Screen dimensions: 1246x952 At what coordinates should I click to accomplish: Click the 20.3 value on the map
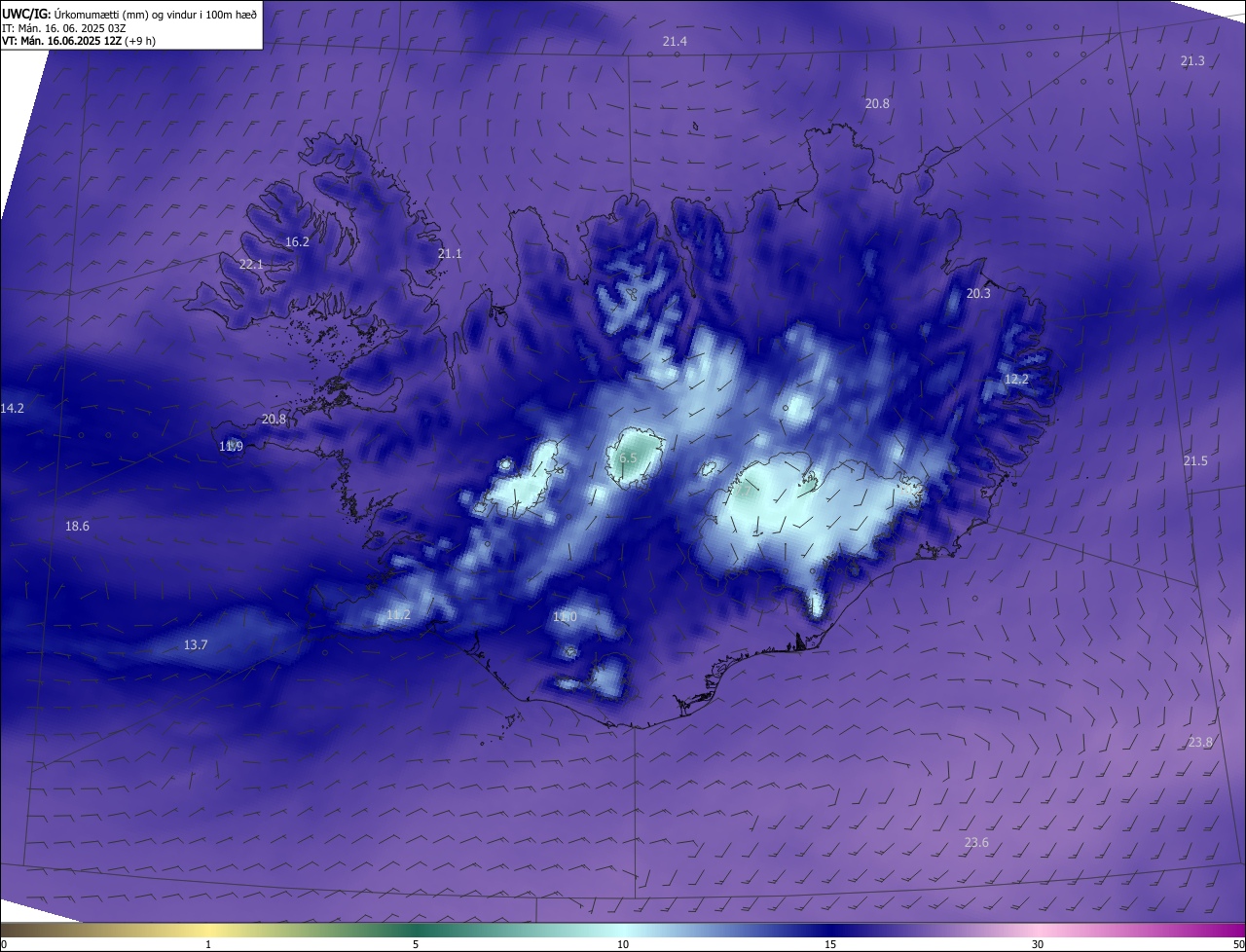point(978,293)
